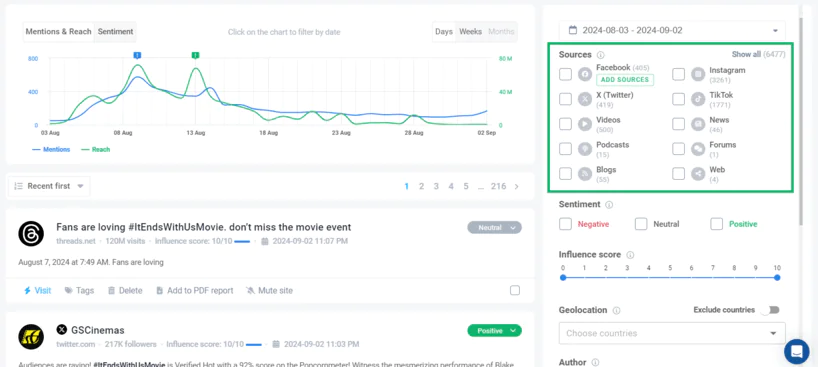
Task: Click the Influence score slider right handle
Action: (x=777, y=278)
